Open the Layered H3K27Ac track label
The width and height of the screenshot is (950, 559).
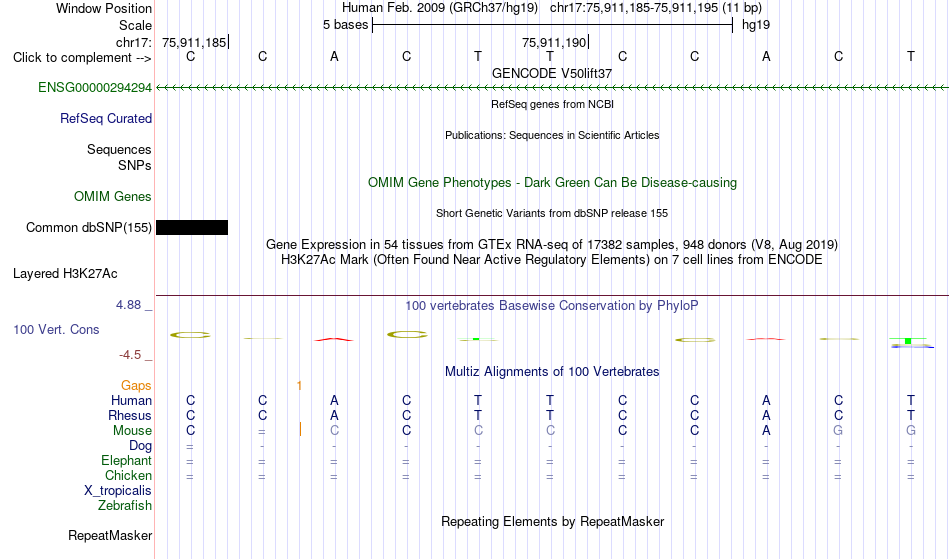pyautogui.click(x=65, y=274)
